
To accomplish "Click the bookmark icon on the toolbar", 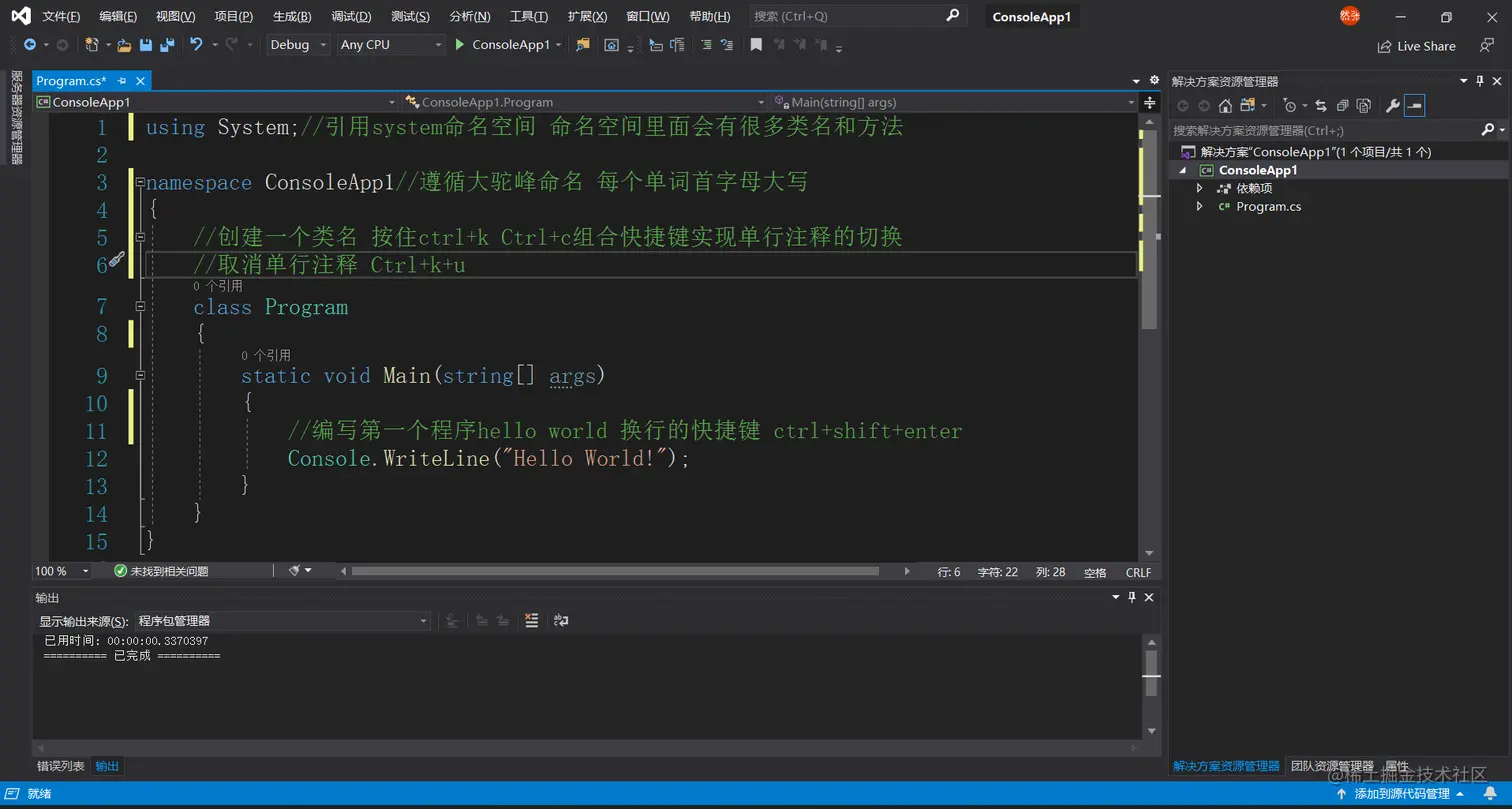I will (x=756, y=45).
